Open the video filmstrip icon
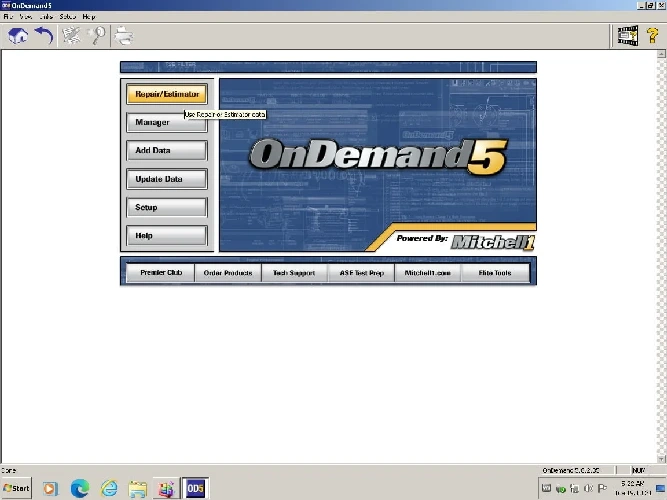Image resolution: width=667 pixels, height=500 pixels. [627, 37]
